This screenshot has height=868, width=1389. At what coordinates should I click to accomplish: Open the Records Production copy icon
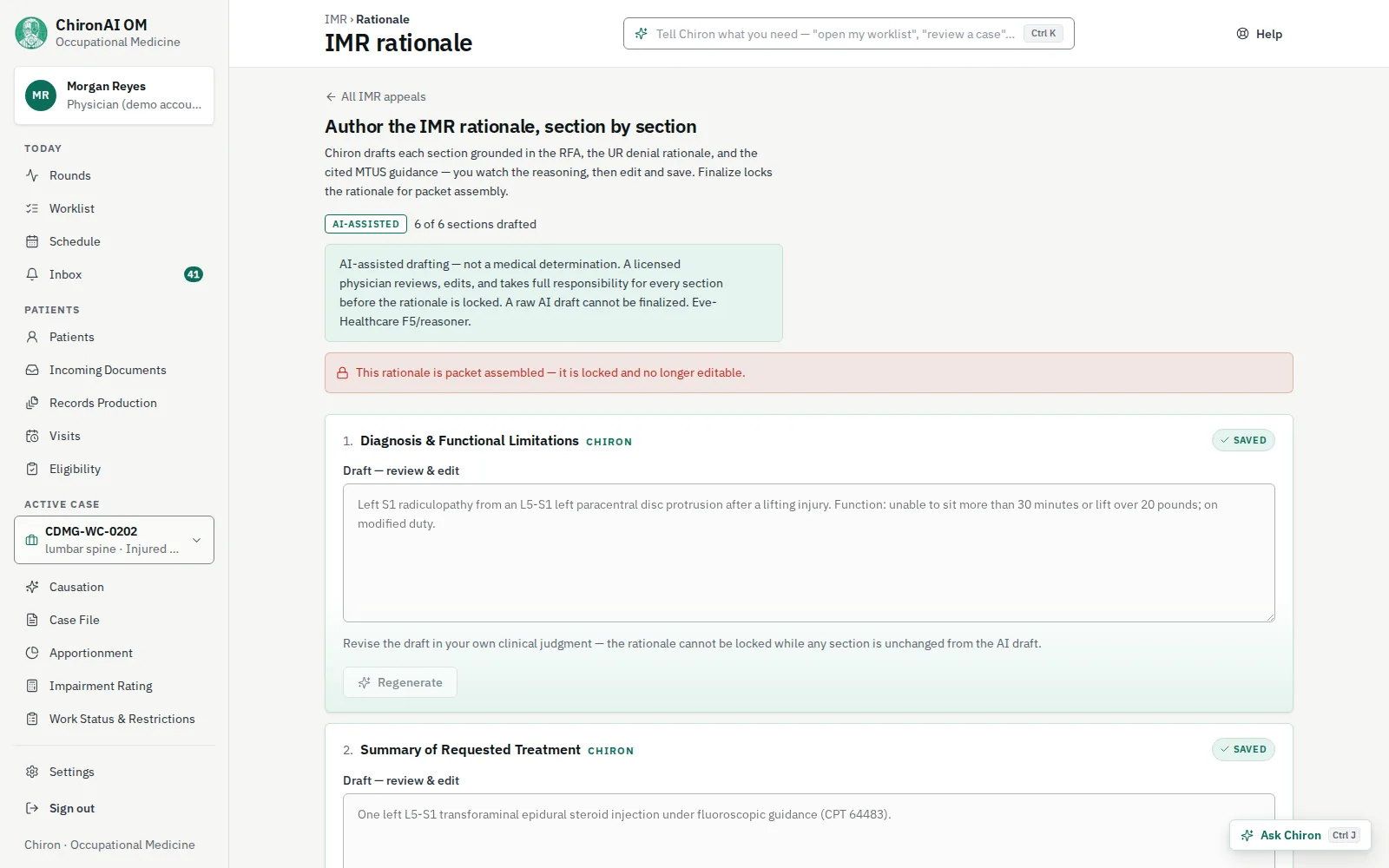[x=32, y=403]
